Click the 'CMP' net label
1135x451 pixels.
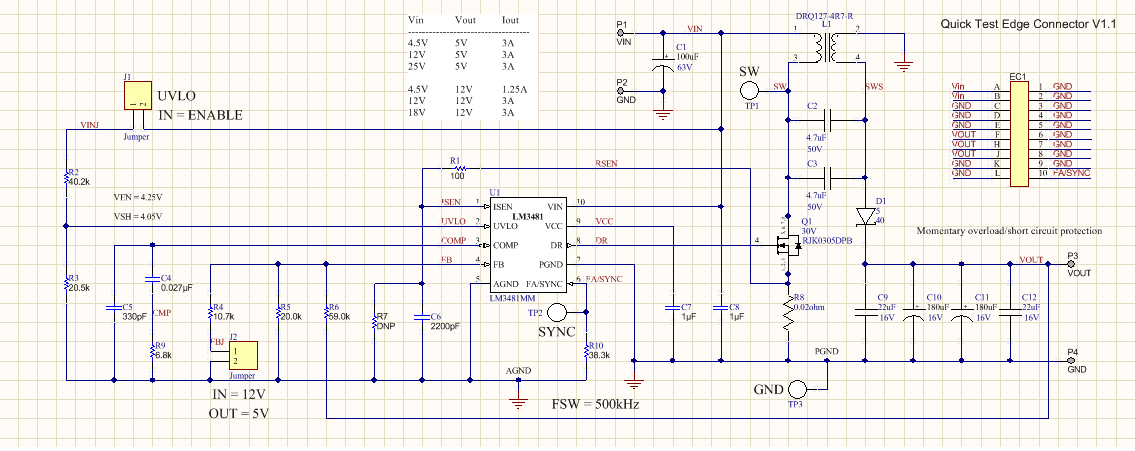click(161, 313)
